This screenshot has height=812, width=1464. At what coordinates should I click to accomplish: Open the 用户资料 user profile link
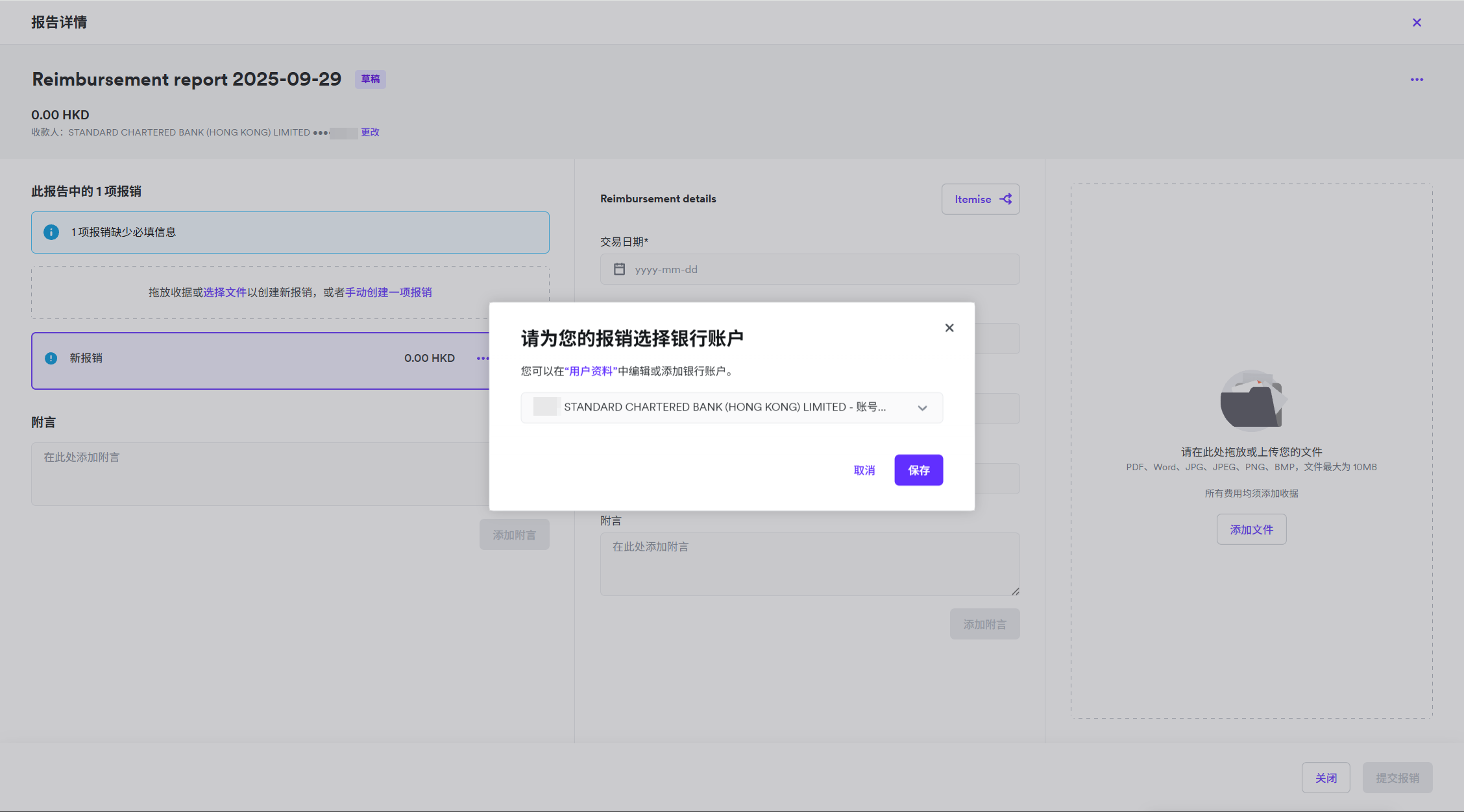point(591,371)
